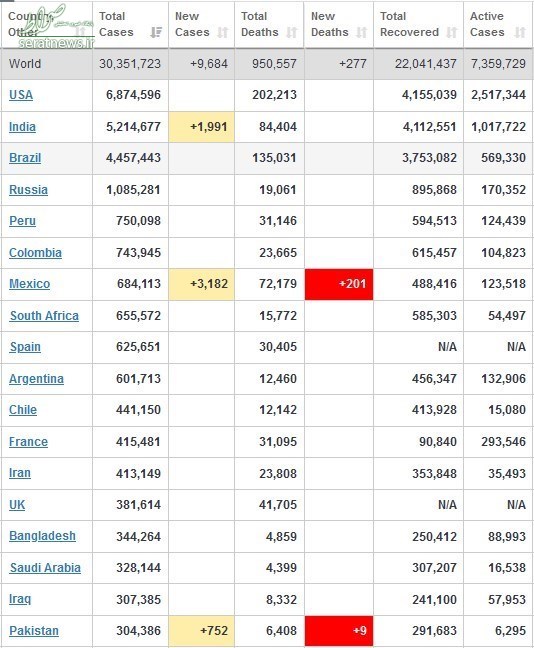Follow the Saudi Arabia link
The image size is (534, 648).
(x=45, y=568)
